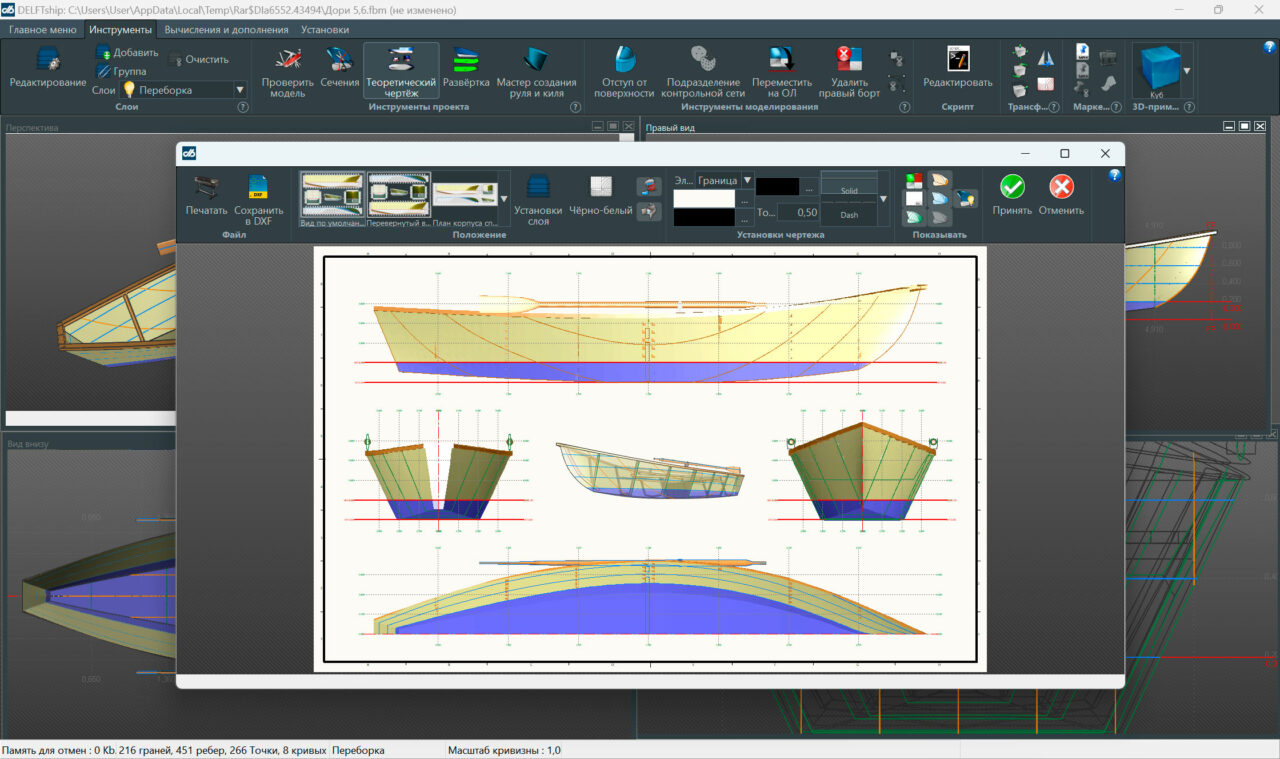The image size is (1280, 759).
Task: Click the upper black color swatch
Action: [x=778, y=187]
